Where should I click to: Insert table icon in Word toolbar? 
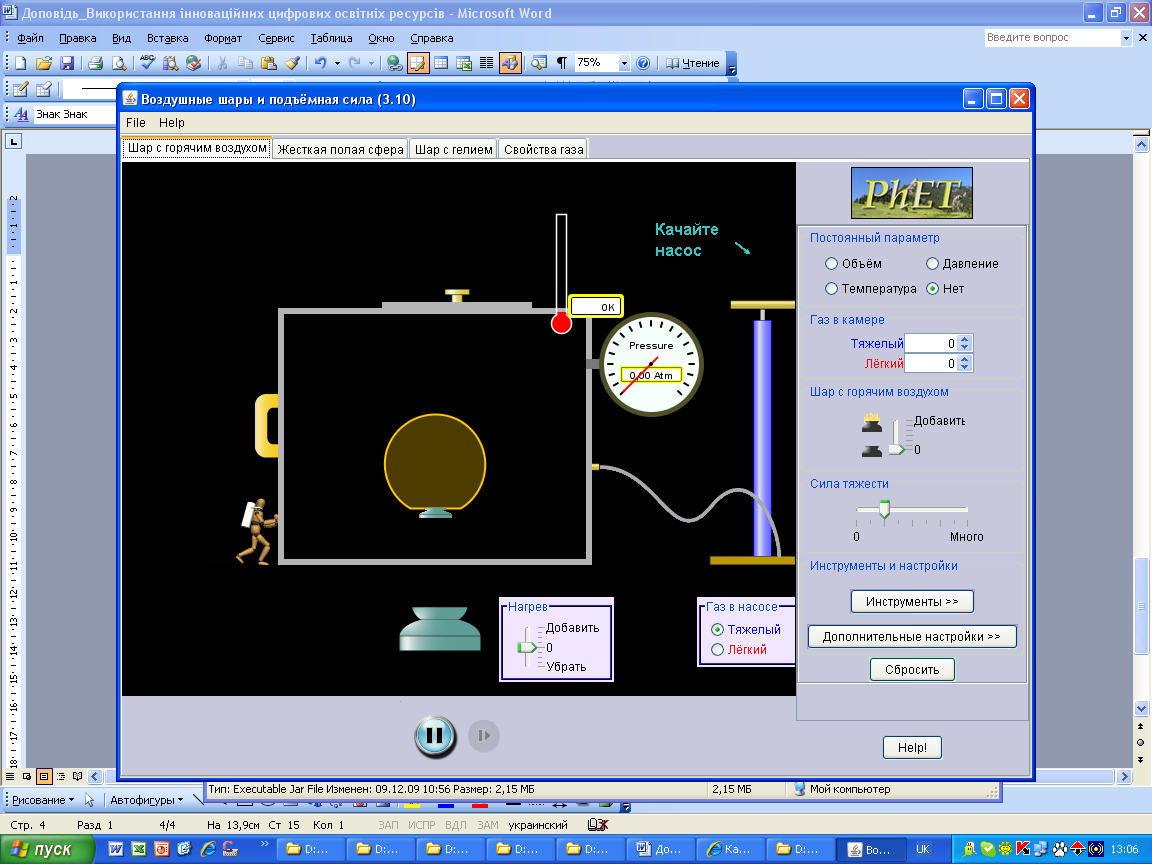coord(441,63)
